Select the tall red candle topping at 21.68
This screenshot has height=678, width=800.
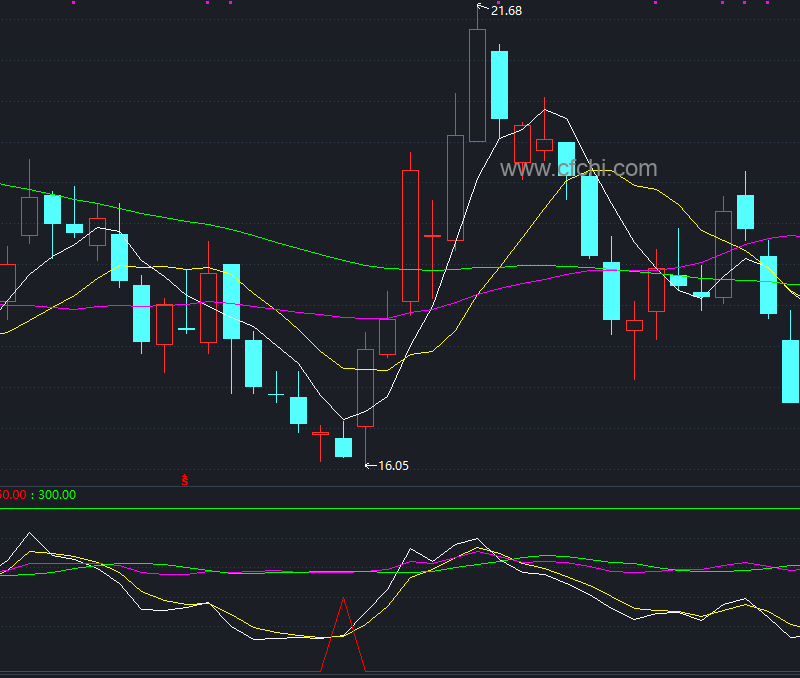tap(478, 85)
